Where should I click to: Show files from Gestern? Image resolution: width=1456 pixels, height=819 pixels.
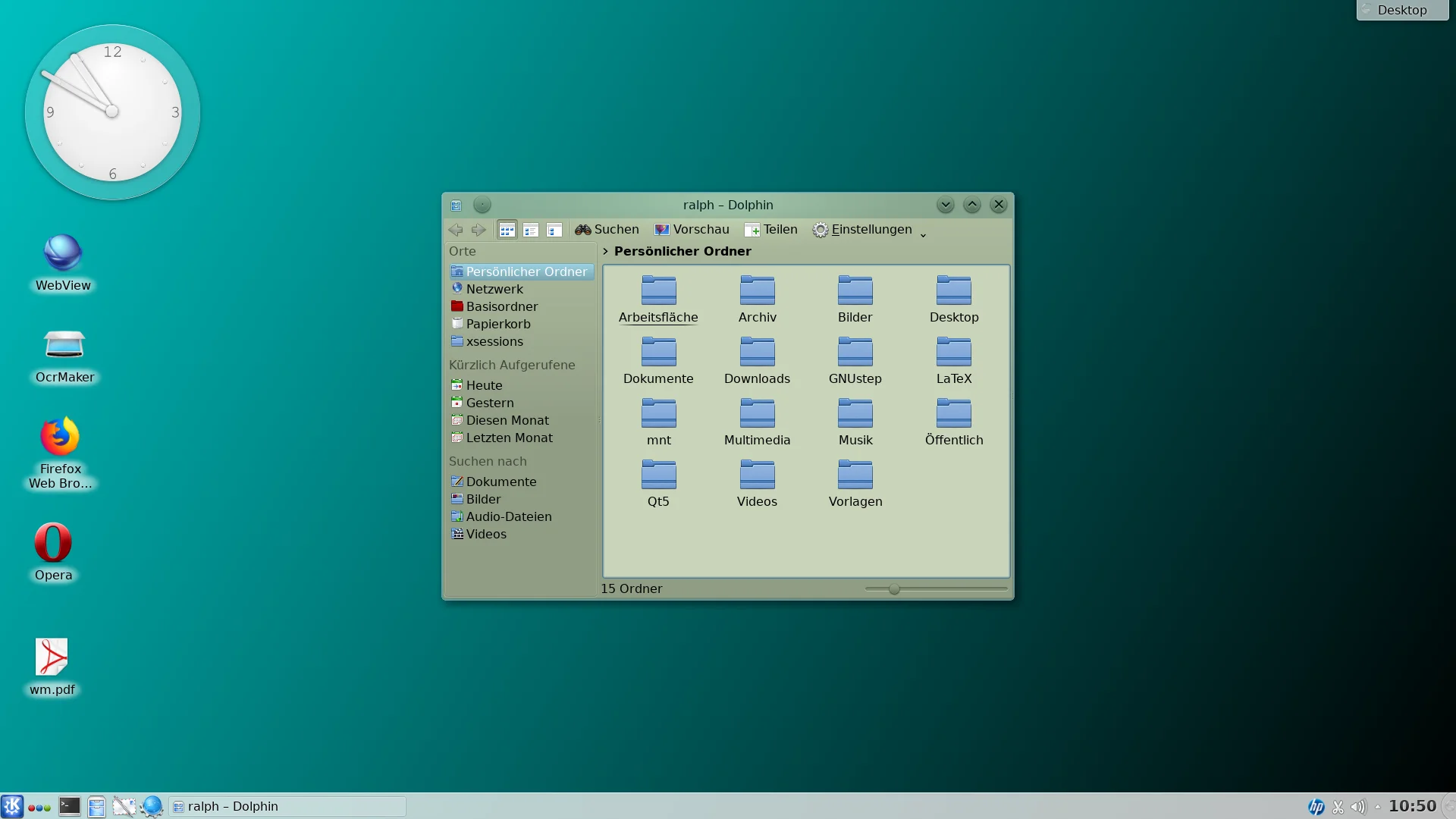(520, 403)
